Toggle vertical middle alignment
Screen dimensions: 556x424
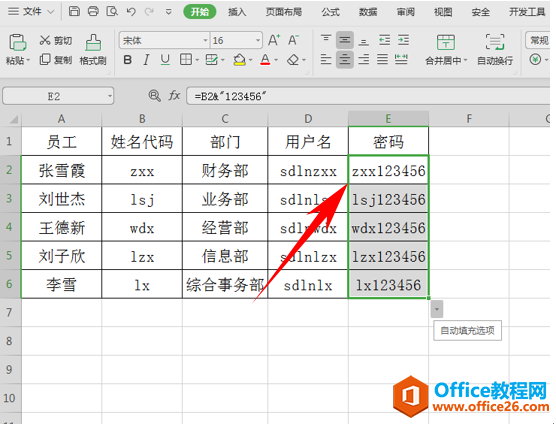(345, 40)
